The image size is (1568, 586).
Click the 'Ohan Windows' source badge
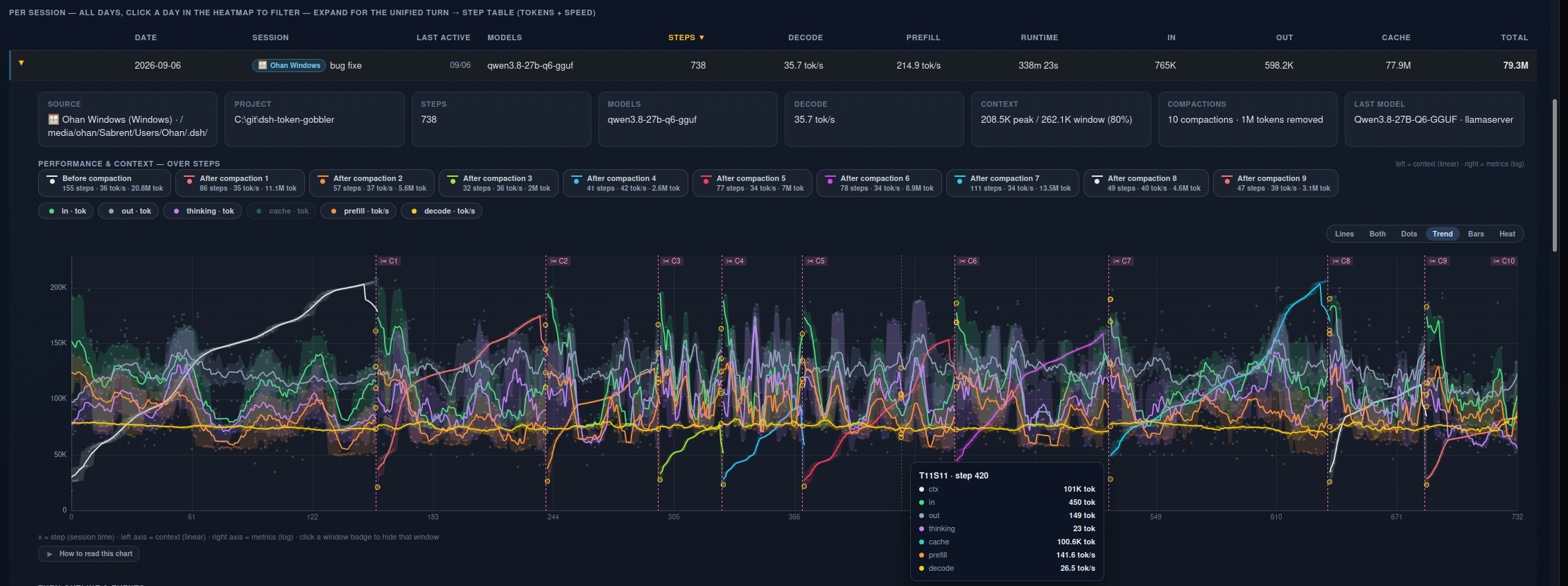click(289, 65)
